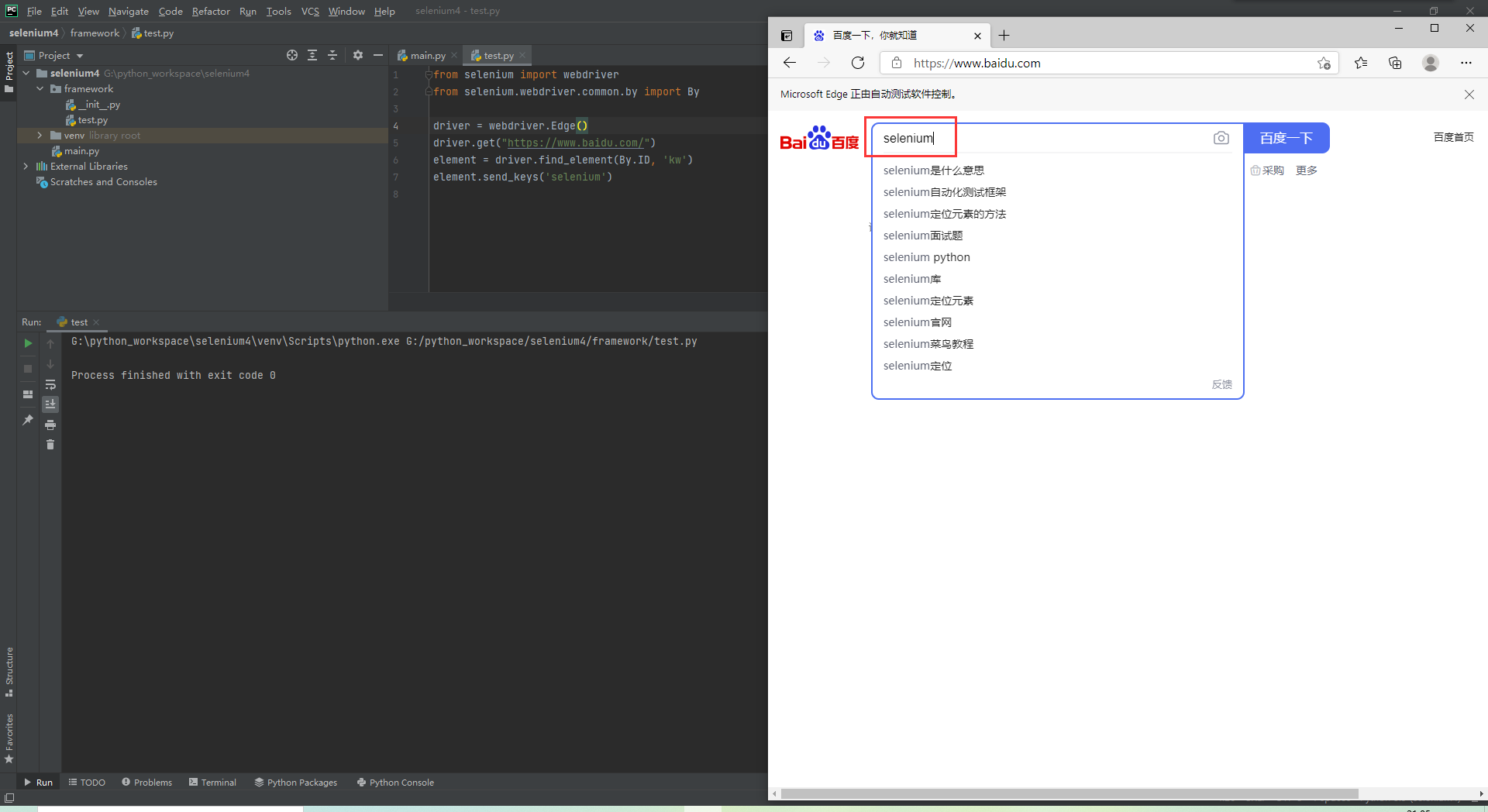
Task: Select Opened File in Project view
Action: coord(292,55)
